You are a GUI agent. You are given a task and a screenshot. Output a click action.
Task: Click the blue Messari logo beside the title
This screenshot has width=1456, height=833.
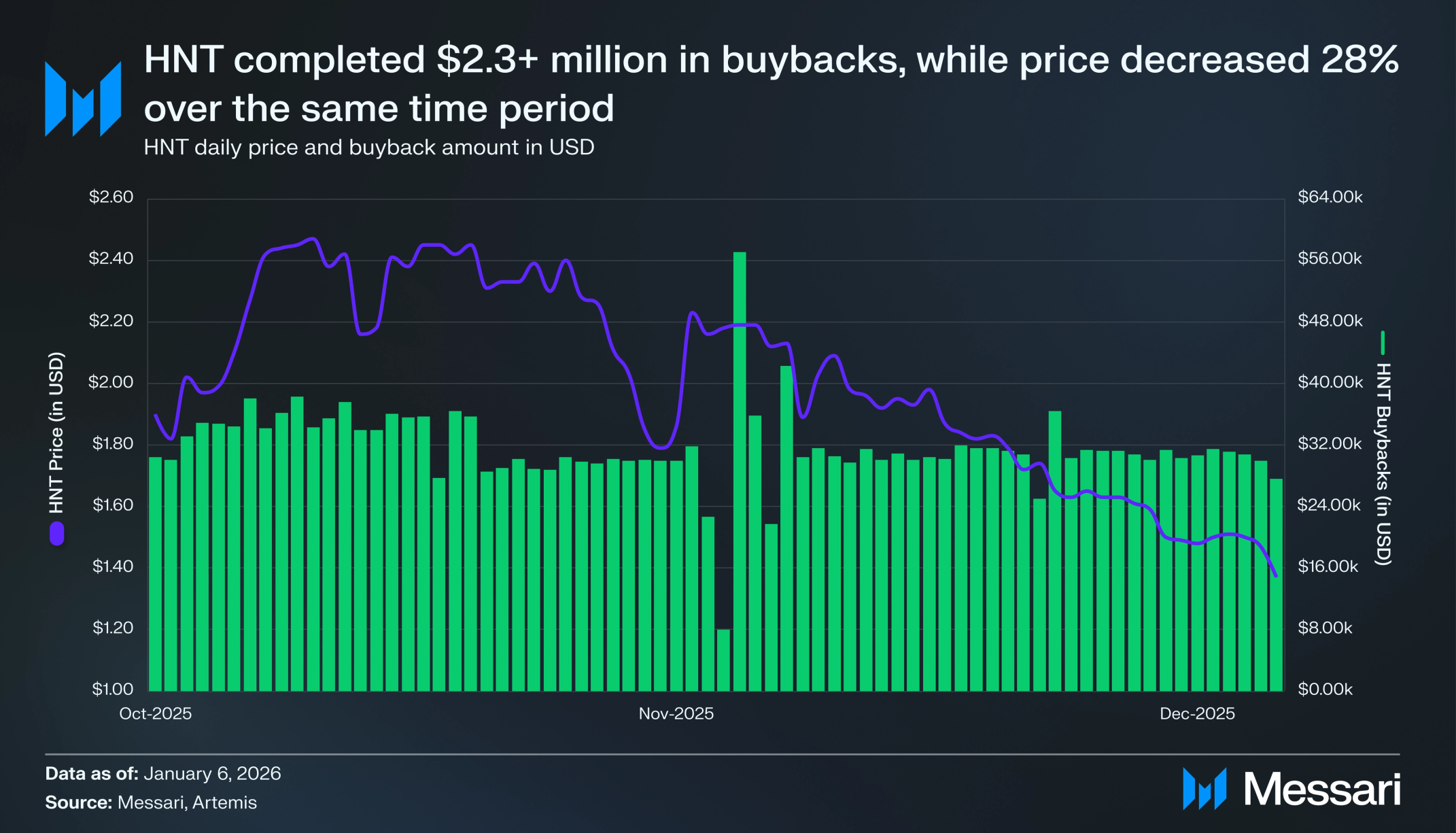pos(83,99)
